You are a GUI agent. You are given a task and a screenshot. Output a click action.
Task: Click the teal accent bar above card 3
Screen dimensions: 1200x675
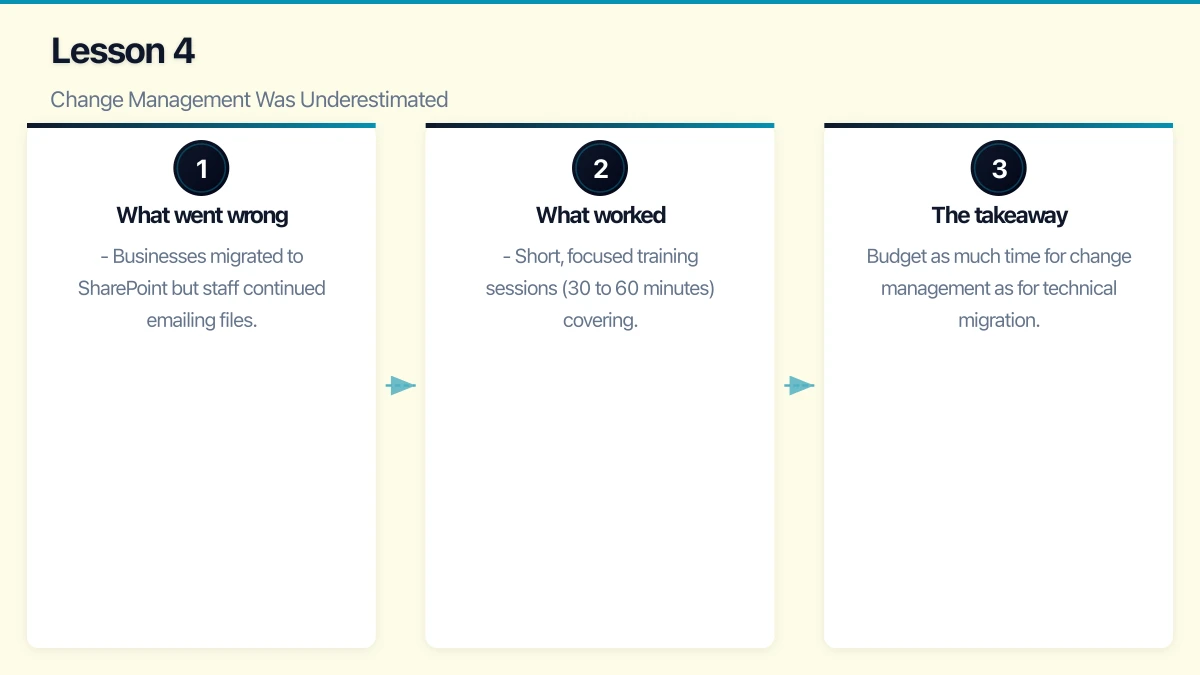click(x=998, y=125)
